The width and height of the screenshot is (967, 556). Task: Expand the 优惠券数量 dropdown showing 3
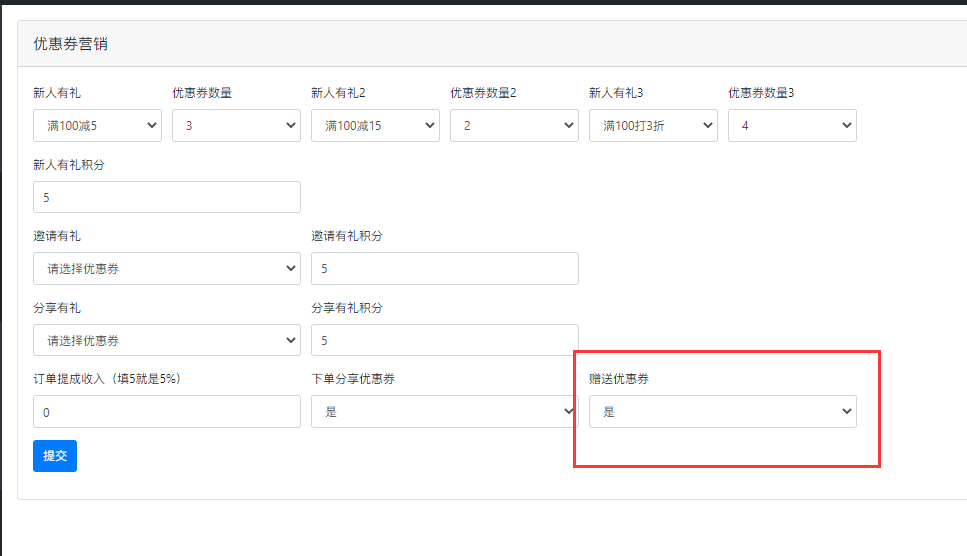[x=236, y=126]
